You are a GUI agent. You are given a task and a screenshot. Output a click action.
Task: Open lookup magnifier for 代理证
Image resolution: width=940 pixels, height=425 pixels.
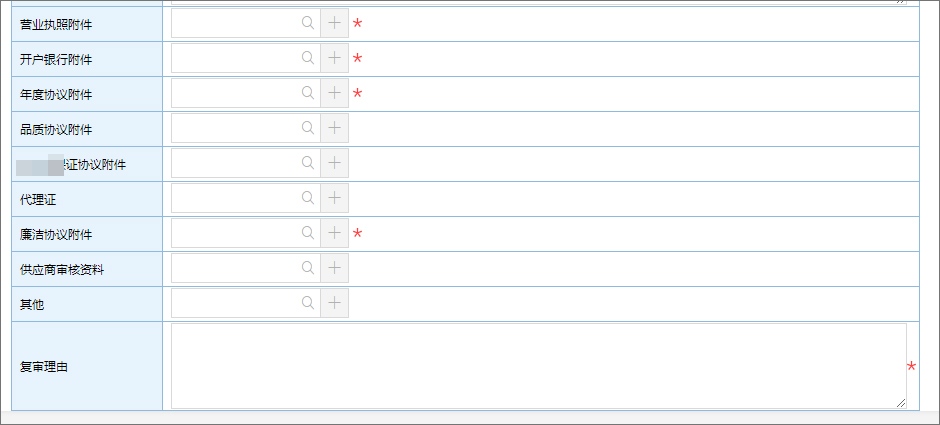[x=308, y=198]
